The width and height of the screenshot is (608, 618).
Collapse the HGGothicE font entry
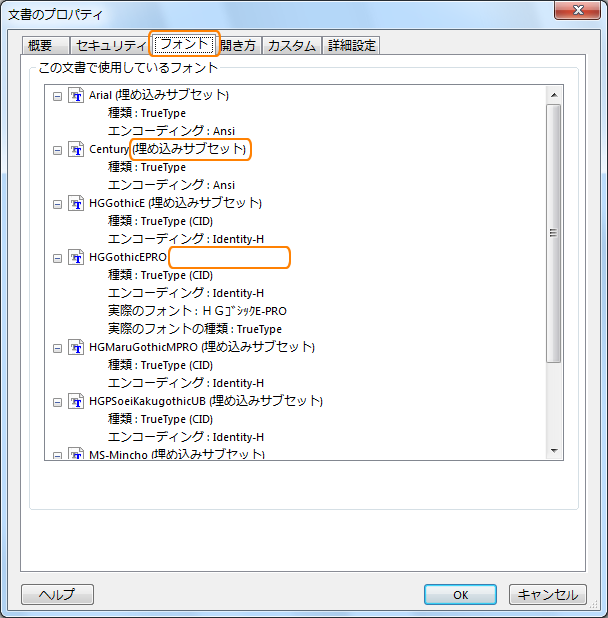point(58,205)
